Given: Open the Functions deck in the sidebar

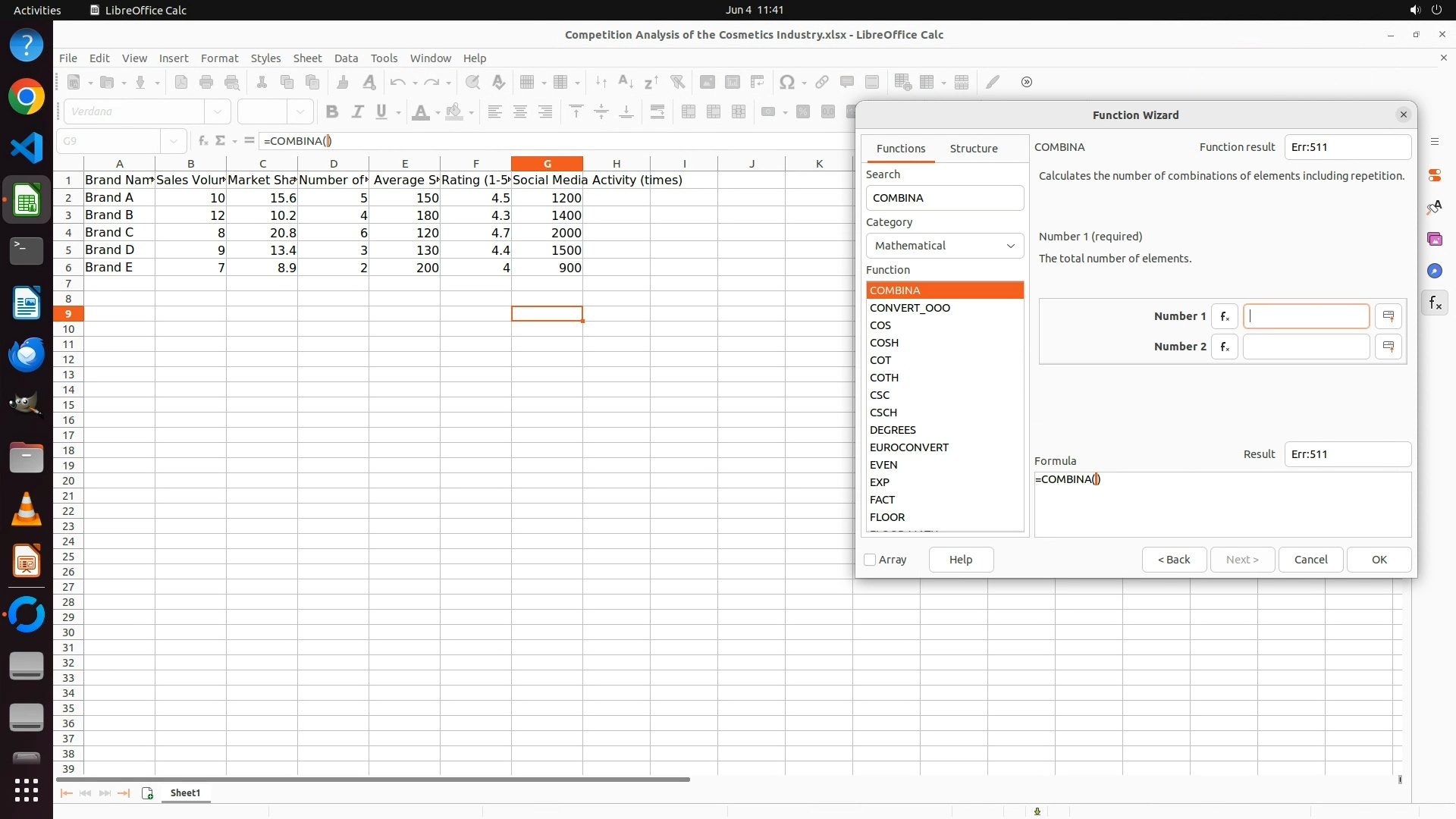Looking at the screenshot, I should click(1435, 303).
